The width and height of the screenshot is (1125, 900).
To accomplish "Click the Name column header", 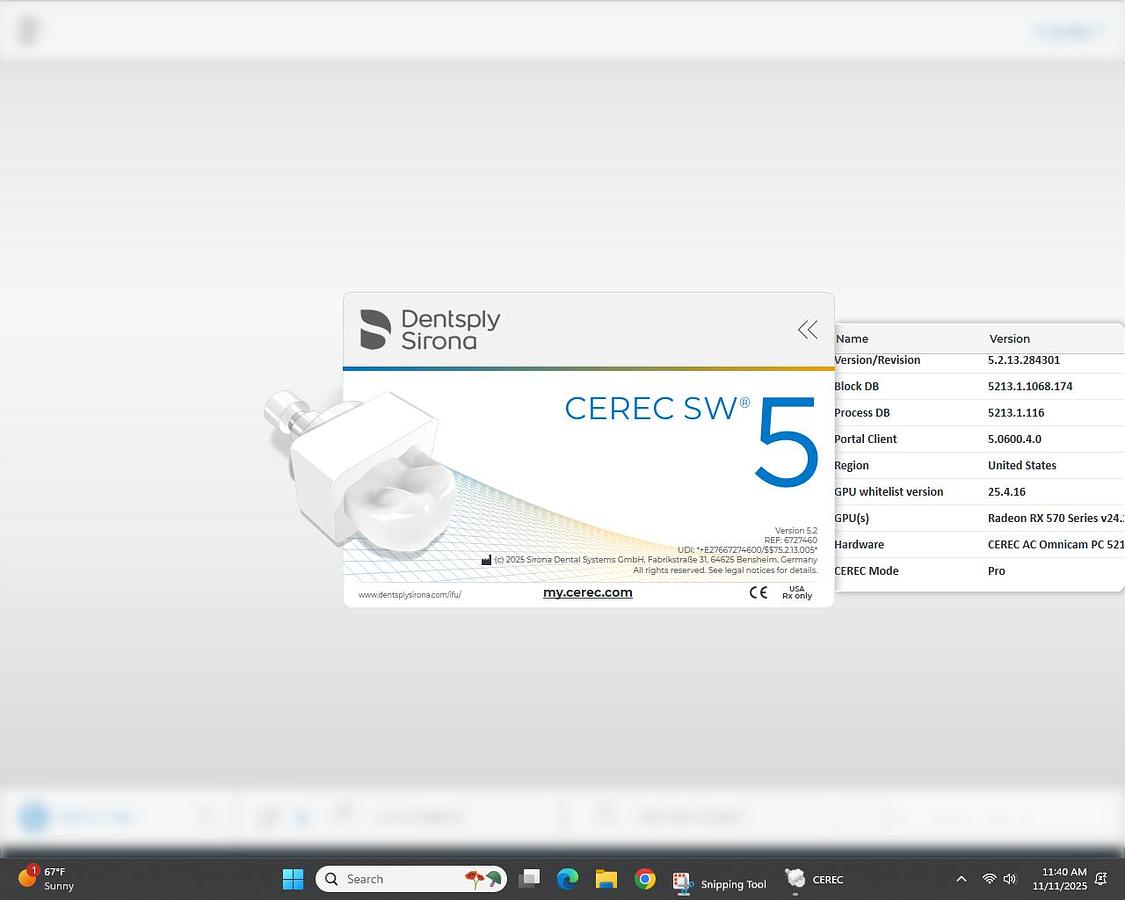I will 852,338.
